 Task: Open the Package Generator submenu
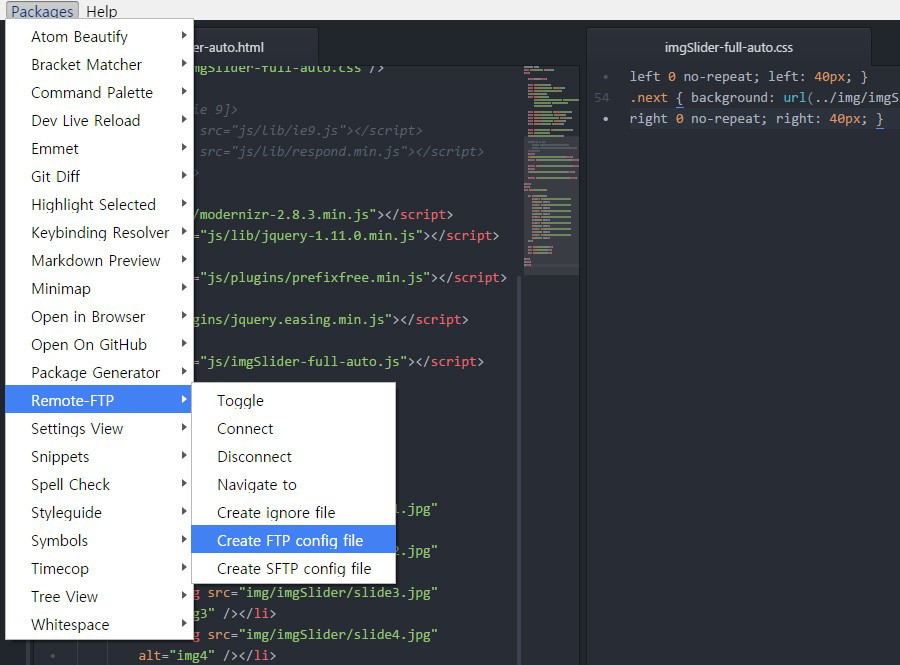[99, 373]
